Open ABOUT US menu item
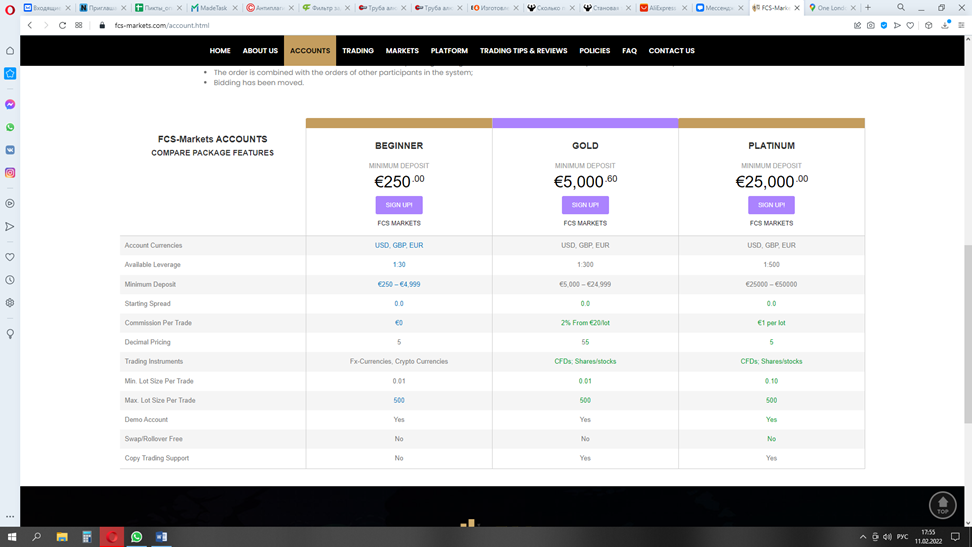 260,51
